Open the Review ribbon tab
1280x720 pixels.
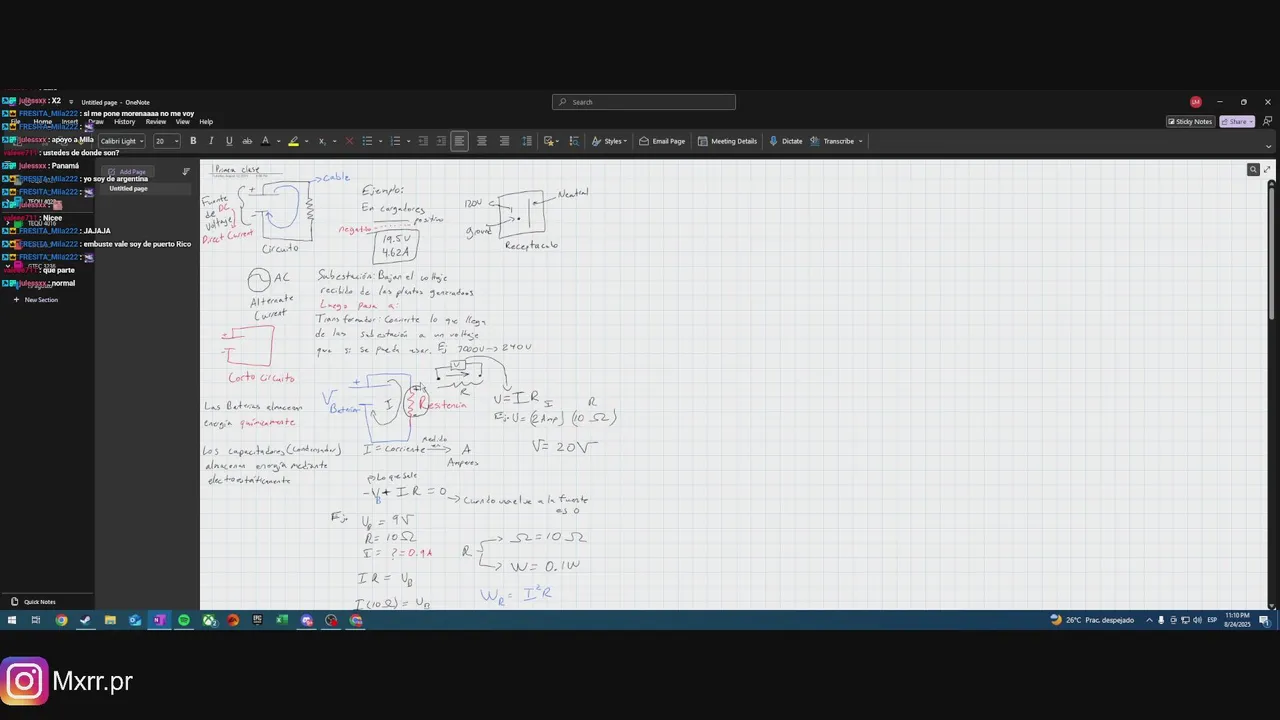[156, 122]
